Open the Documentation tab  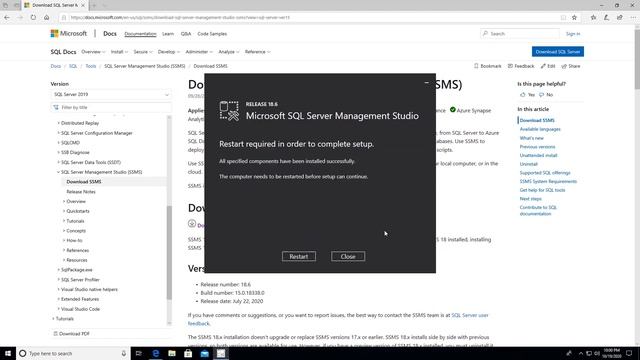click(x=140, y=34)
